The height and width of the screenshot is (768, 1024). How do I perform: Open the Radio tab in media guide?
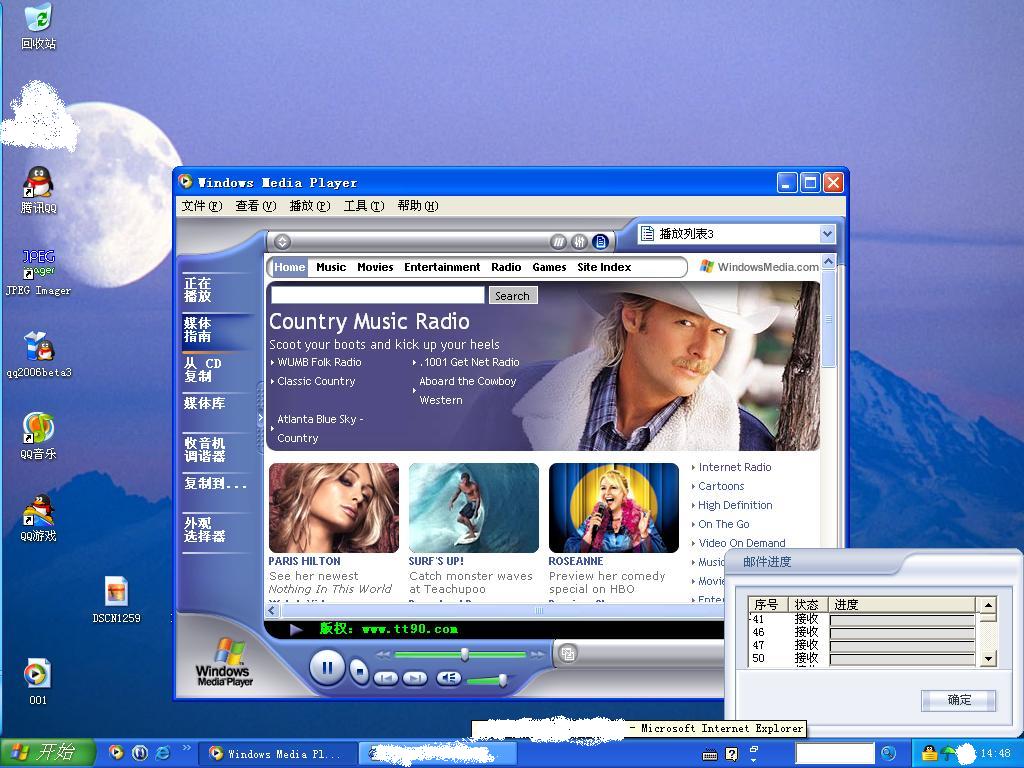tap(506, 267)
